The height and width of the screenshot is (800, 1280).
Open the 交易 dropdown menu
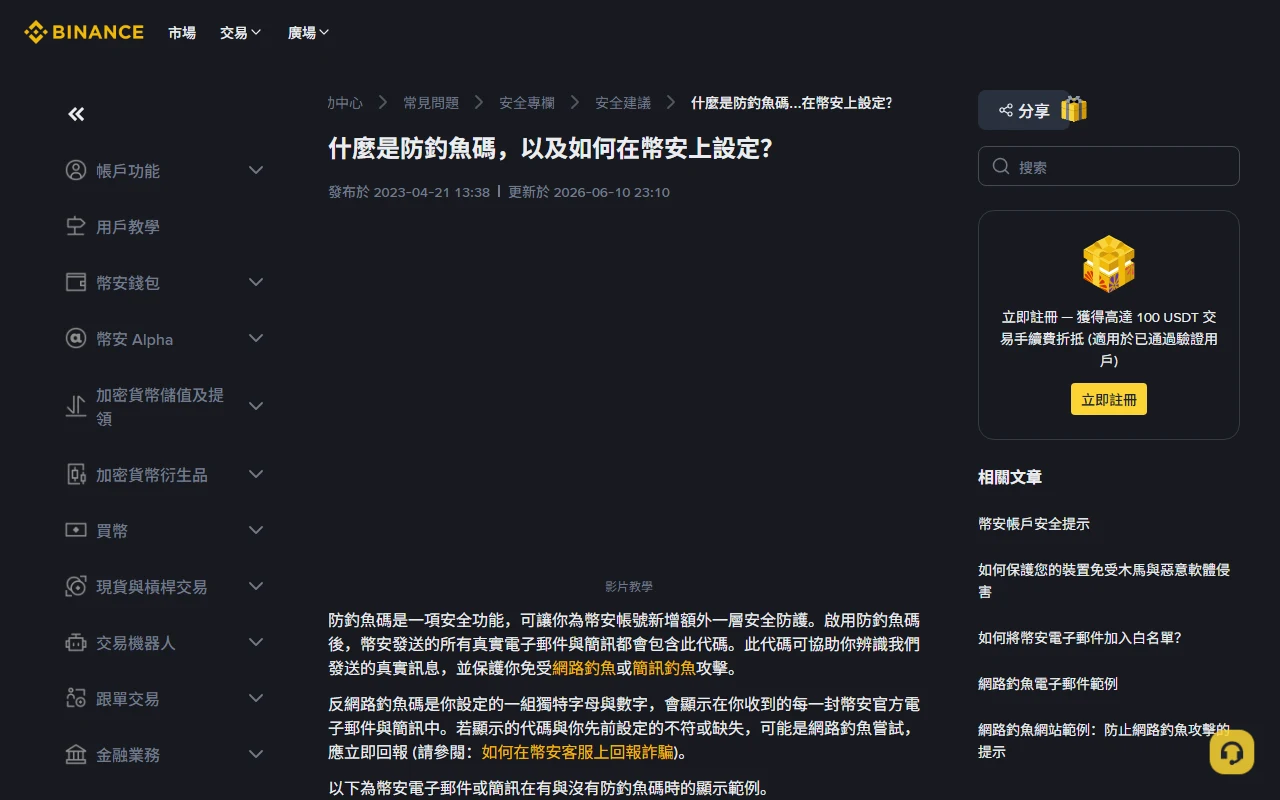240,33
